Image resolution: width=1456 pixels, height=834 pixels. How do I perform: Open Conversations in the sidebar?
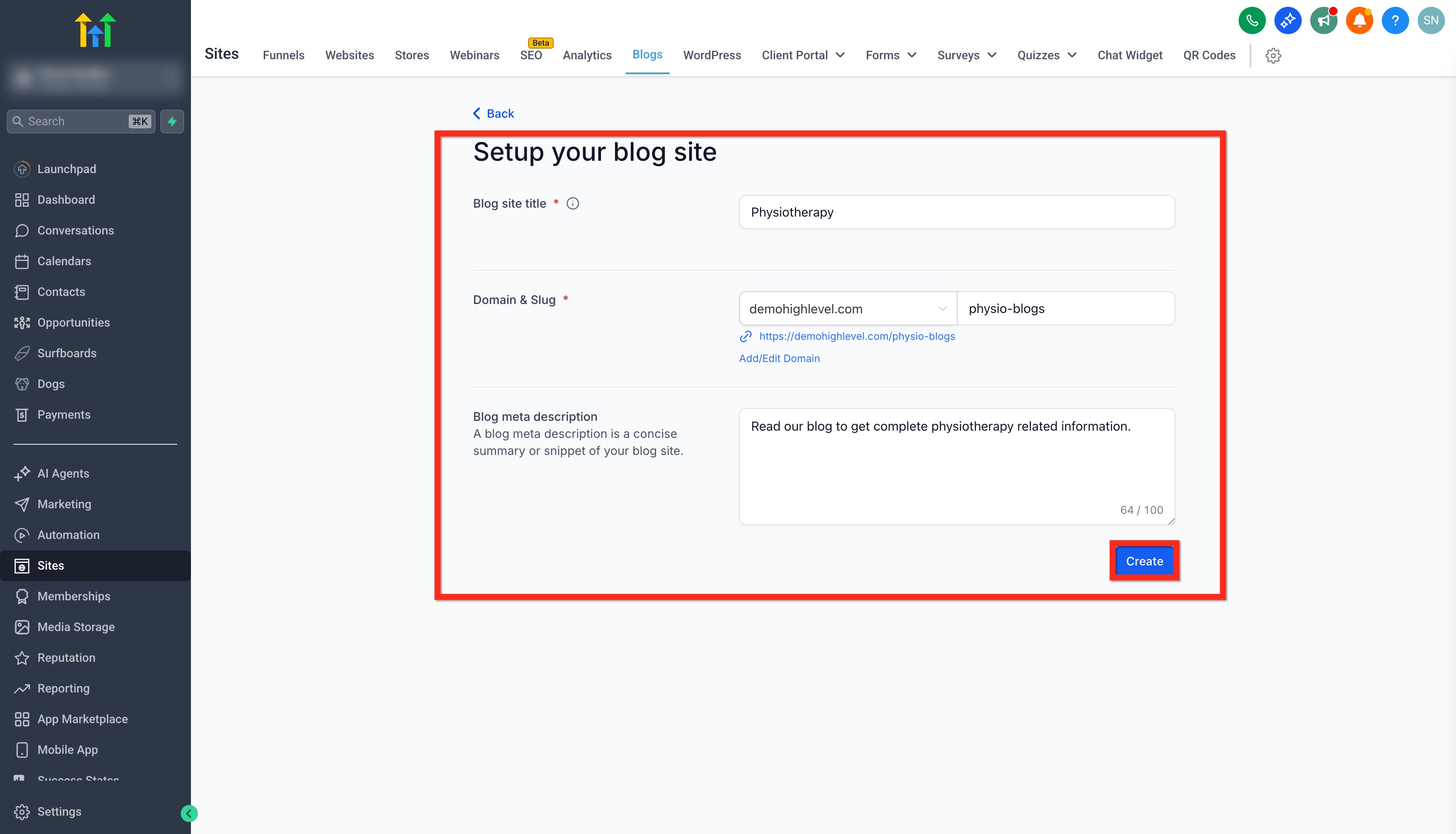[x=75, y=230]
